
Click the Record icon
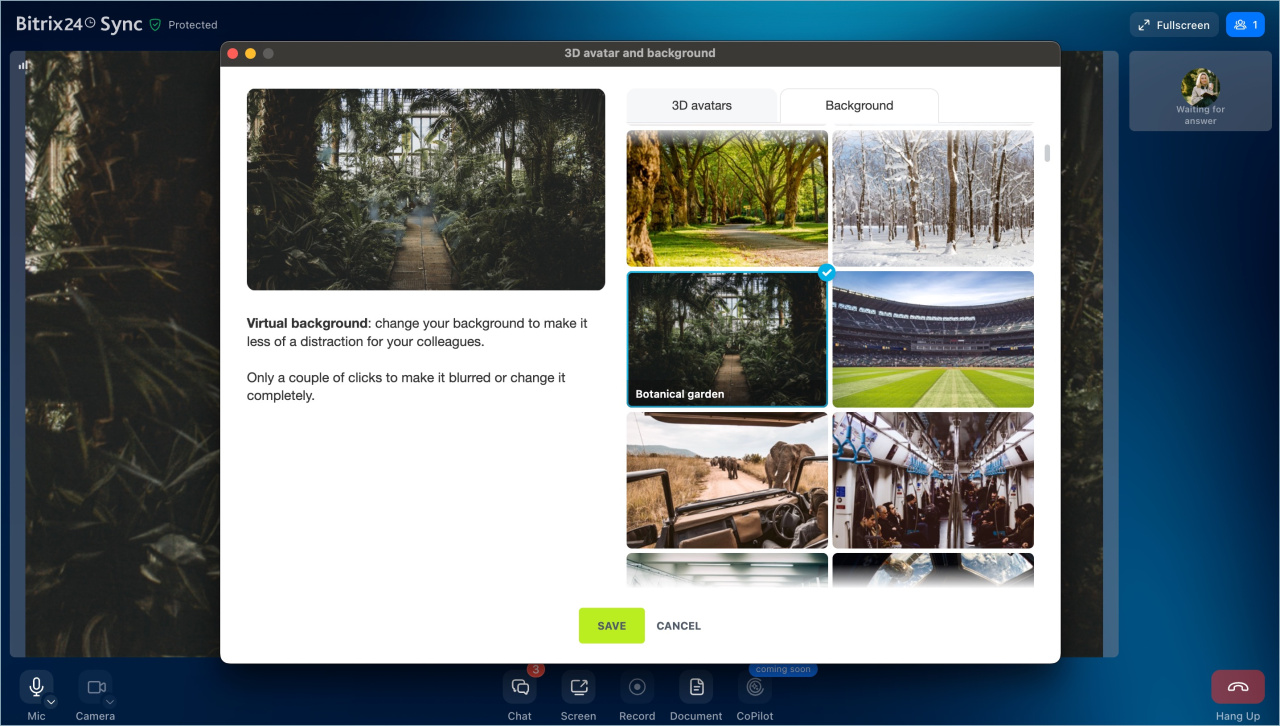click(x=637, y=687)
